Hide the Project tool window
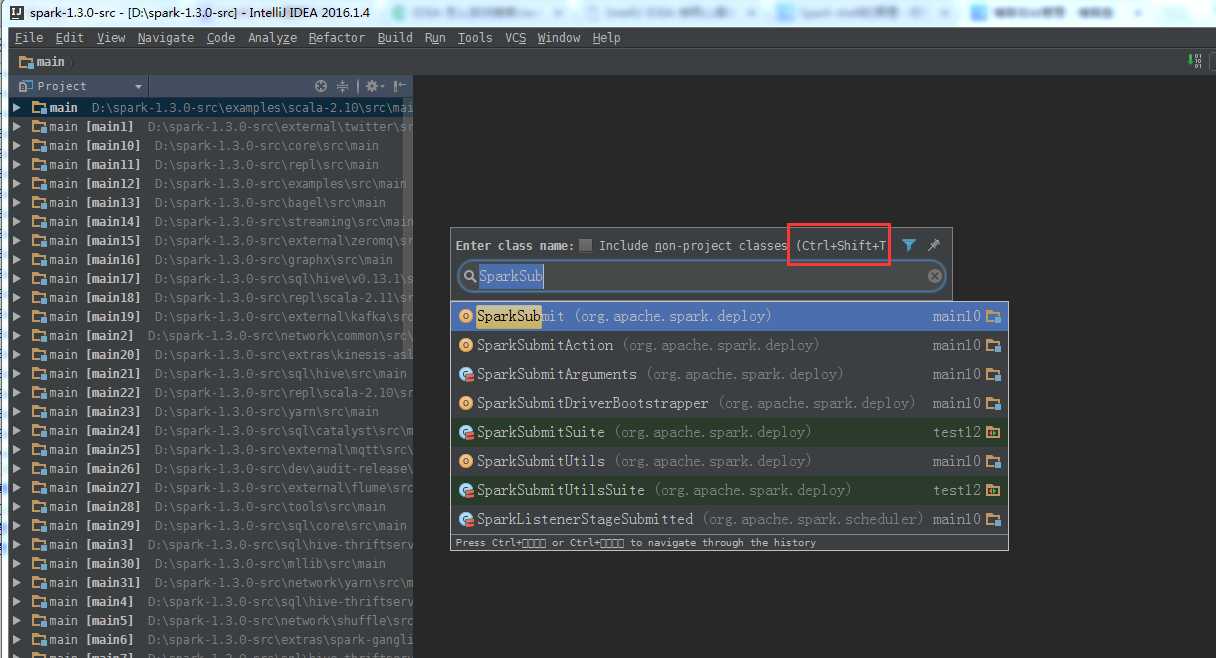 (398, 86)
